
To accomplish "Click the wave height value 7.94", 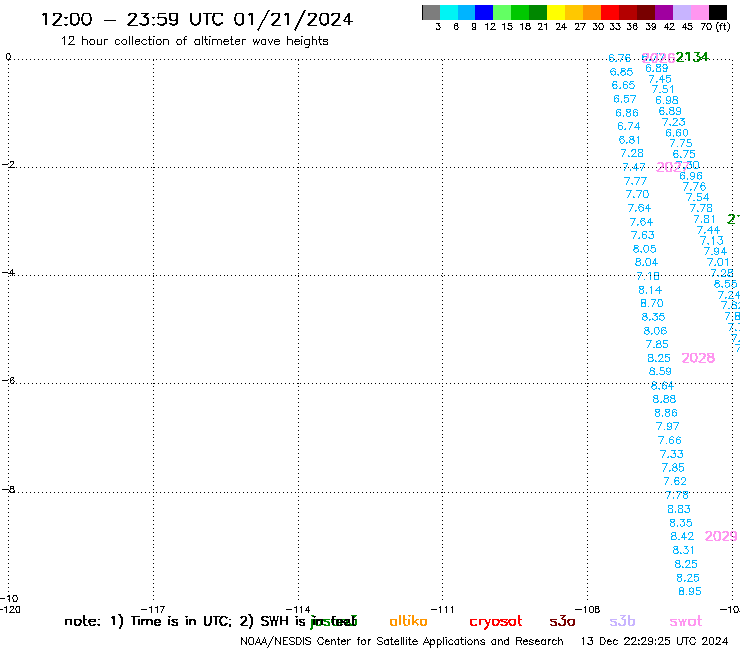I will (715, 252).
